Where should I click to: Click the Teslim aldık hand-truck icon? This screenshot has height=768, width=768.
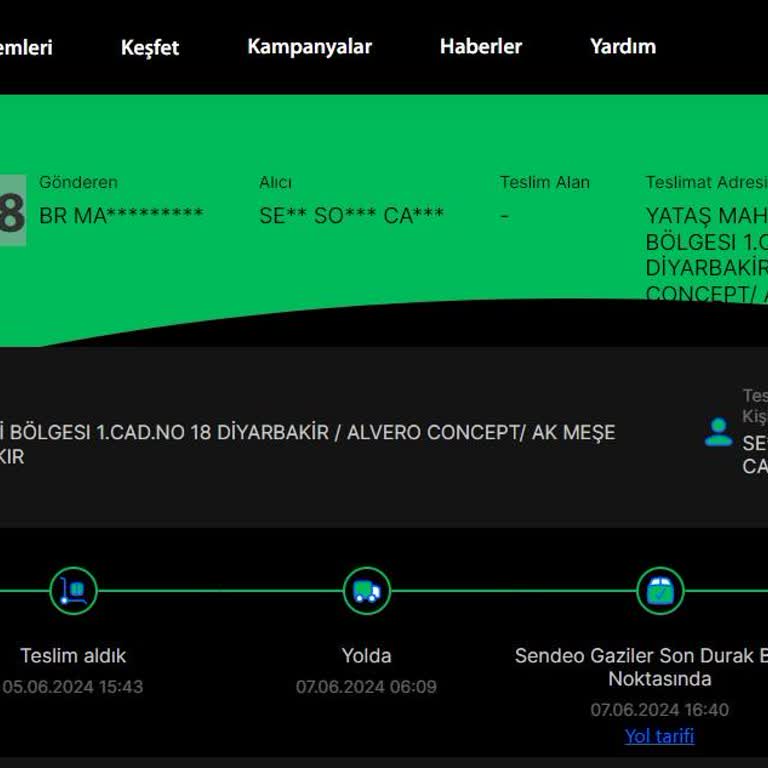pos(73,591)
